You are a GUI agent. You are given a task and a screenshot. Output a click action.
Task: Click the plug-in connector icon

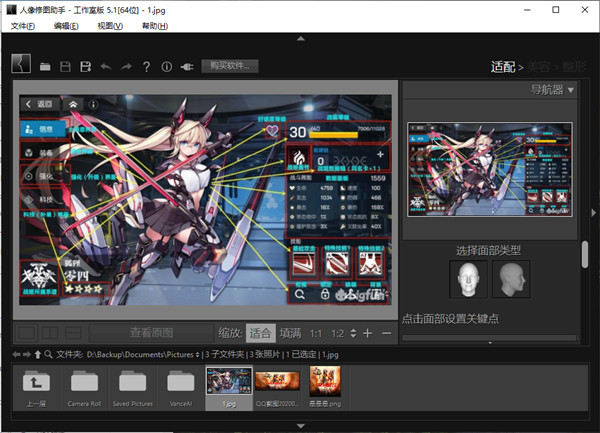tap(186, 67)
